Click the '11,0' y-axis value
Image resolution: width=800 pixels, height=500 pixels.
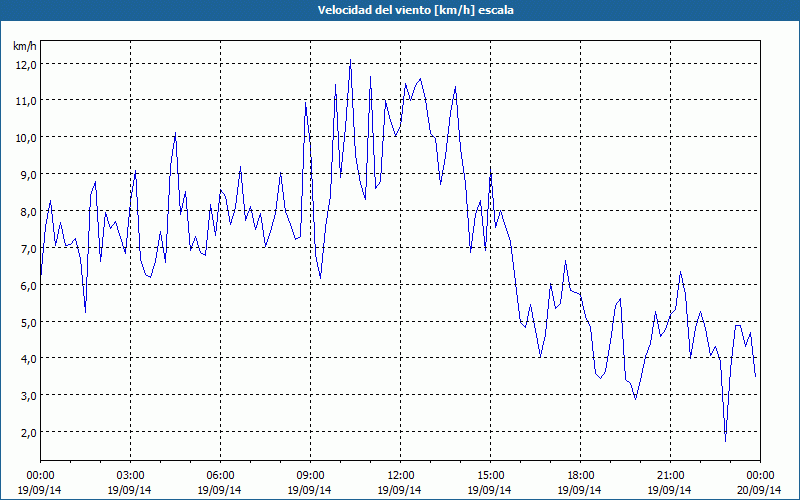[x=27, y=101]
